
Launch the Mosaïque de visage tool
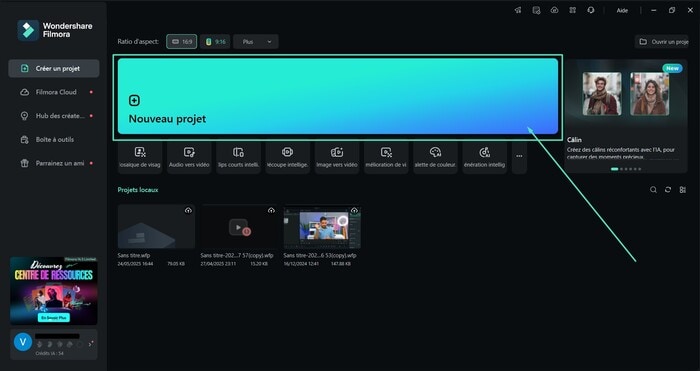[140, 157]
